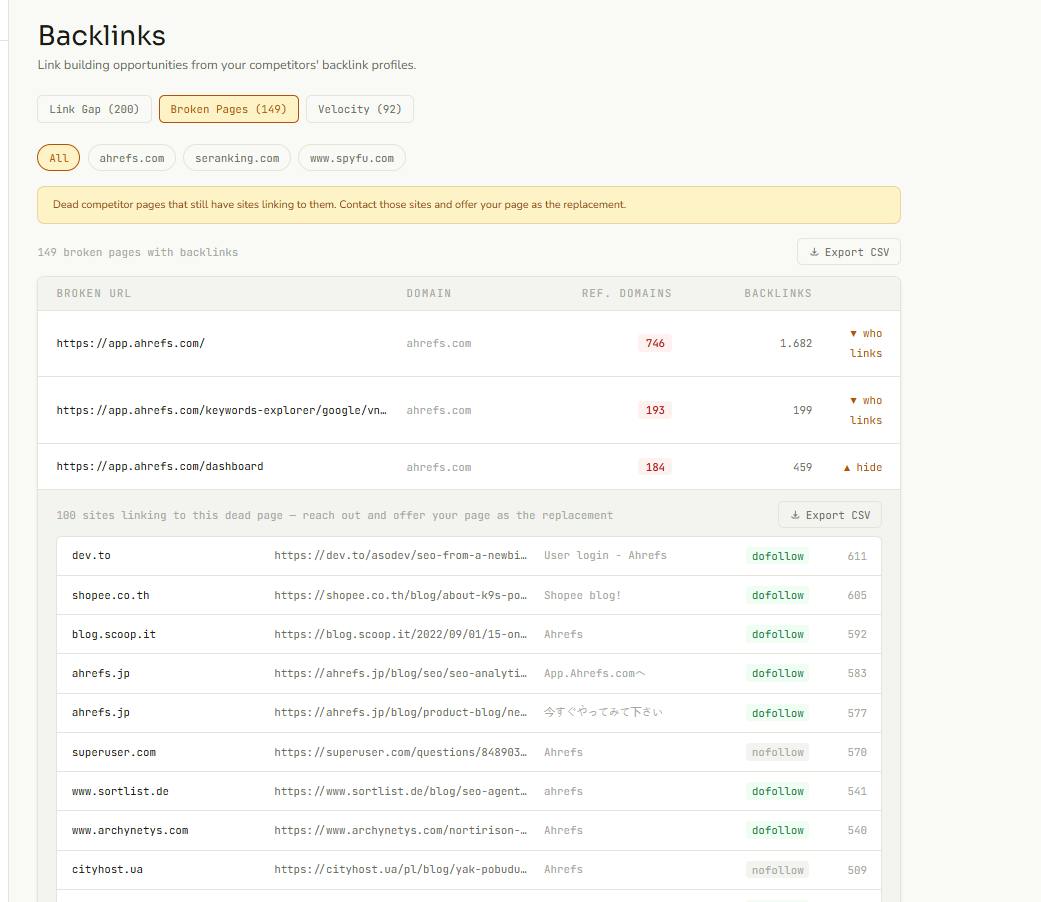
Task: Open the blog.scoop.it linking URL
Action: [x=400, y=635]
